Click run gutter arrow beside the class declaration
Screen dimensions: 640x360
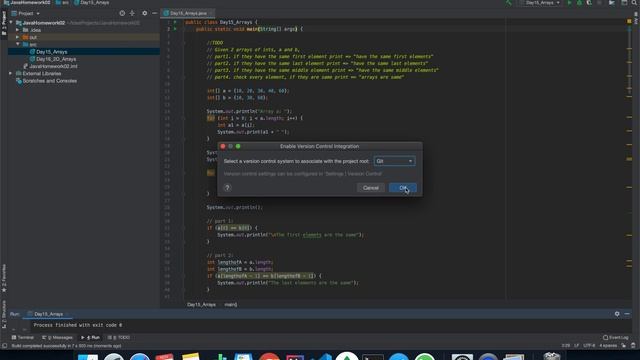pyautogui.click(x=175, y=22)
